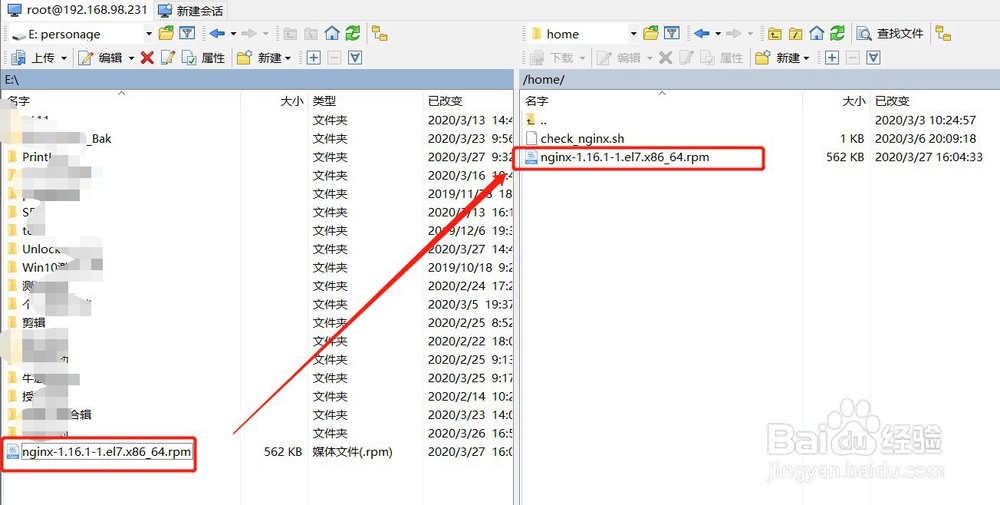The width and height of the screenshot is (1000, 505).
Task: Expand local 编辑 options arrow
Action: click(131, 58)
